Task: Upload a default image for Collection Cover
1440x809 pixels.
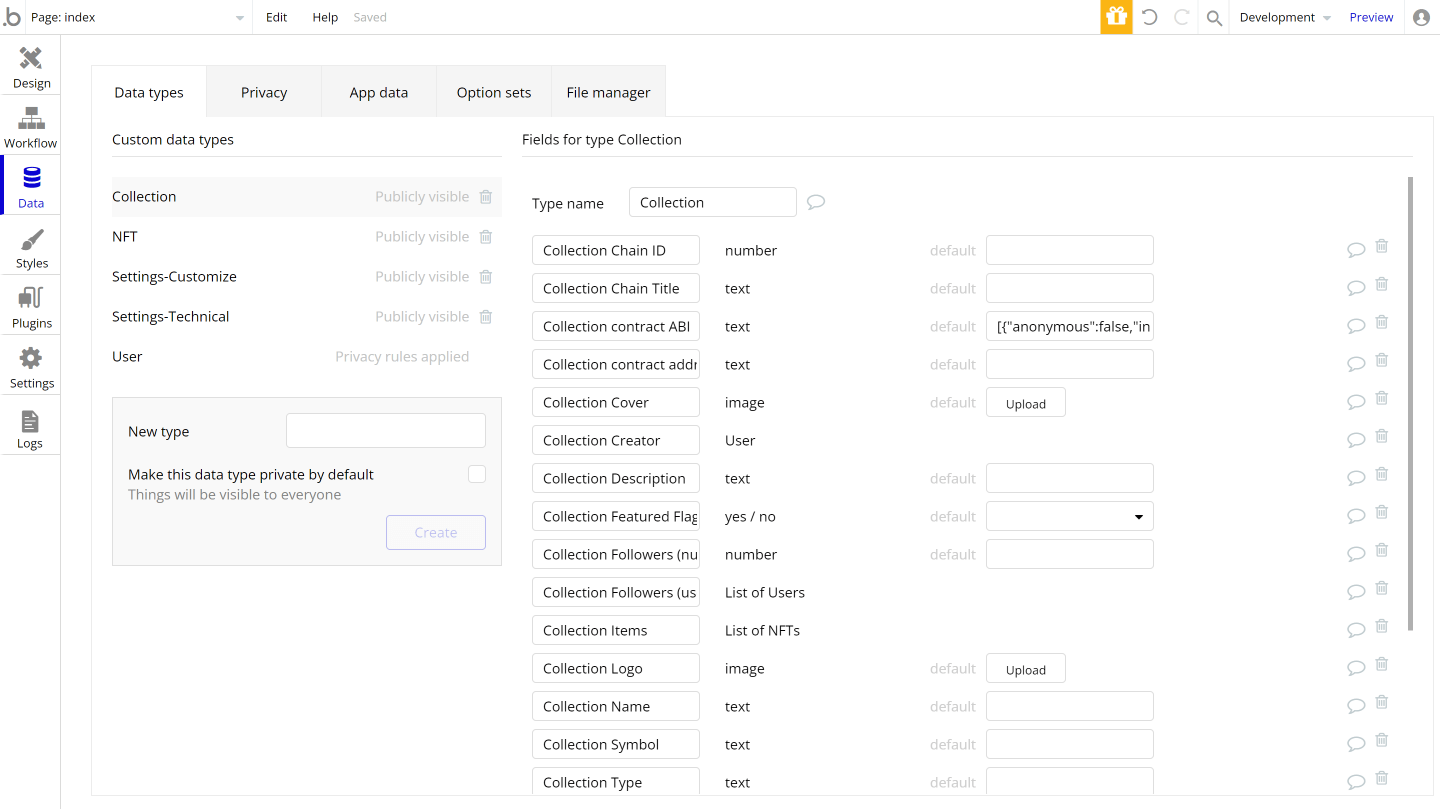Action: click(1025, 402)
